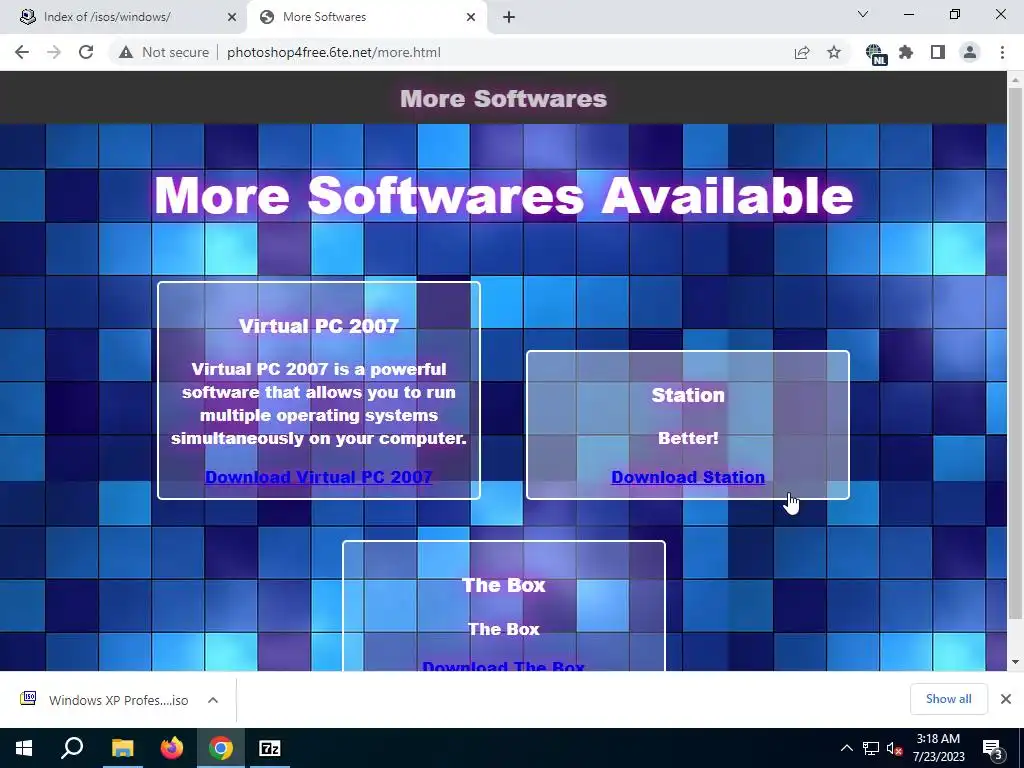
Task: Follow the Download The Box link
Action: pyautogui.click(x=504, y=665)
